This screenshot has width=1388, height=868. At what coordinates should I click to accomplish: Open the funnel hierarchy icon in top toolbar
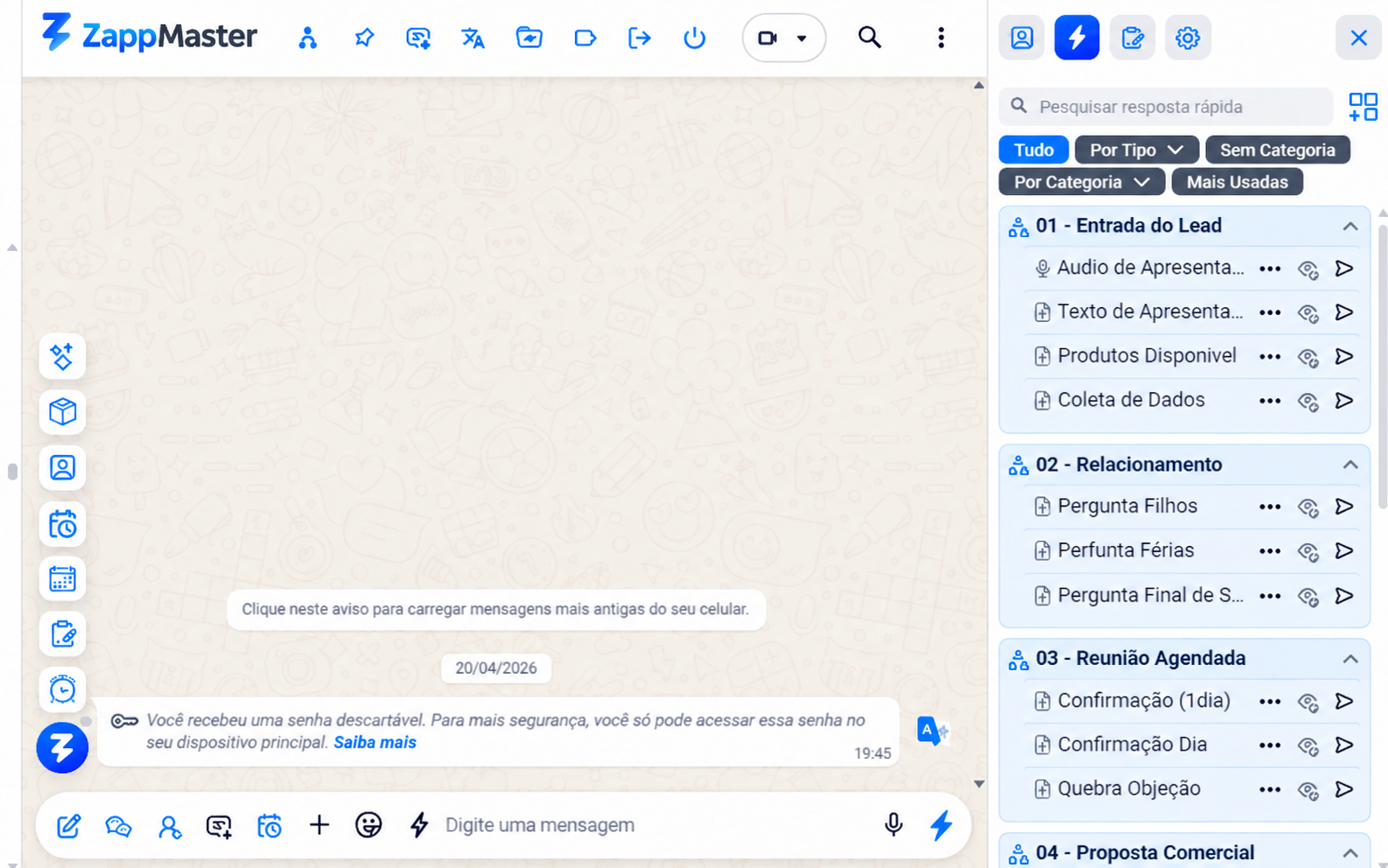(x=307, y=38)
